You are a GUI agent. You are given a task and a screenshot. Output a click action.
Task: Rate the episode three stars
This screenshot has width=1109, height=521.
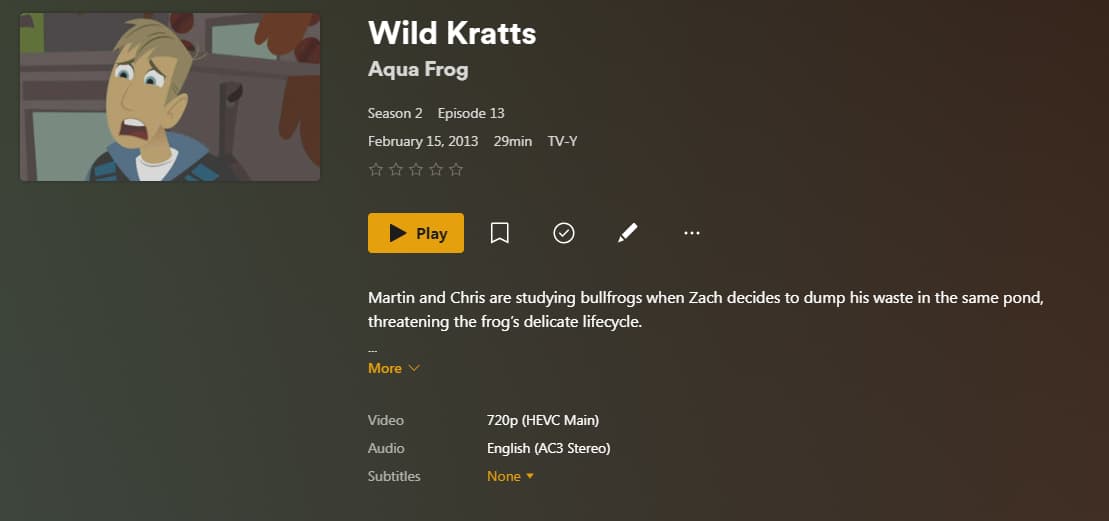pos(416,170)
